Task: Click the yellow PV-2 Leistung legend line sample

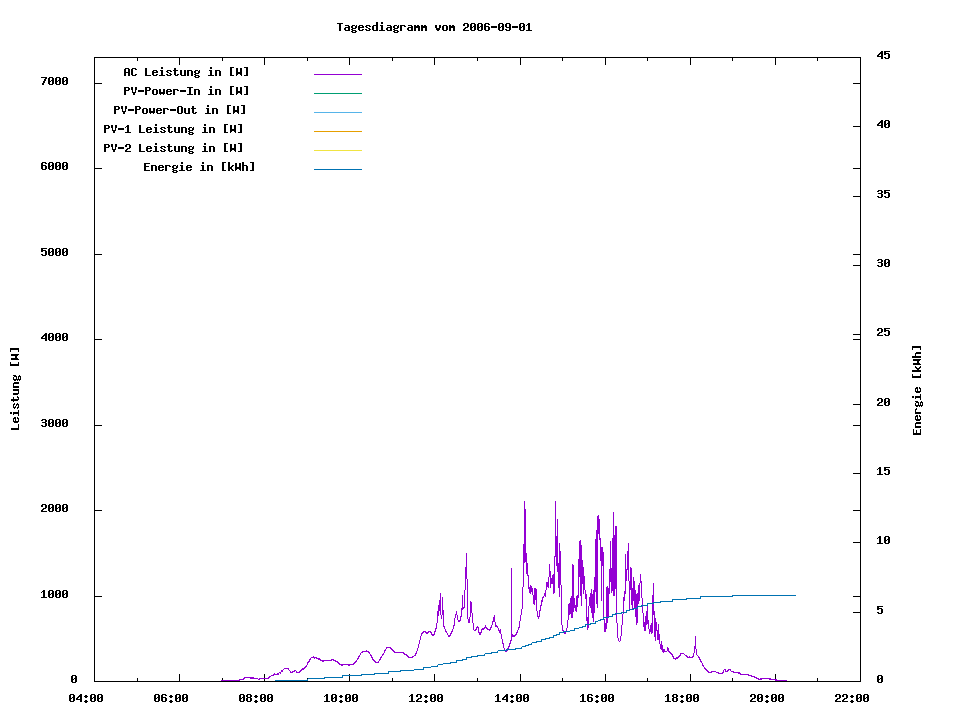Action: [337, 150]
